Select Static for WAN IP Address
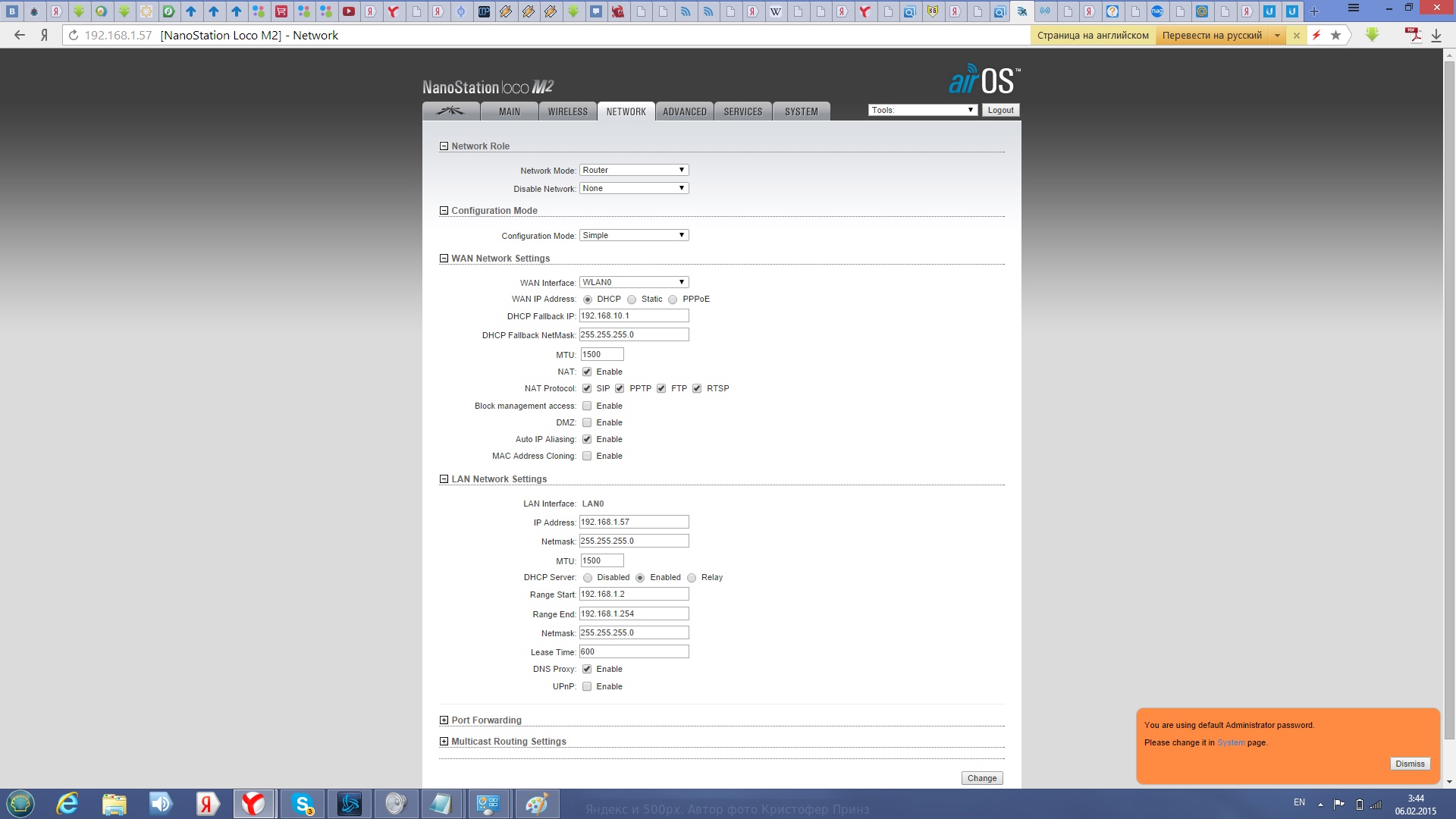Viewport: 1456px width, 819px height. click(x=632, y=300)
